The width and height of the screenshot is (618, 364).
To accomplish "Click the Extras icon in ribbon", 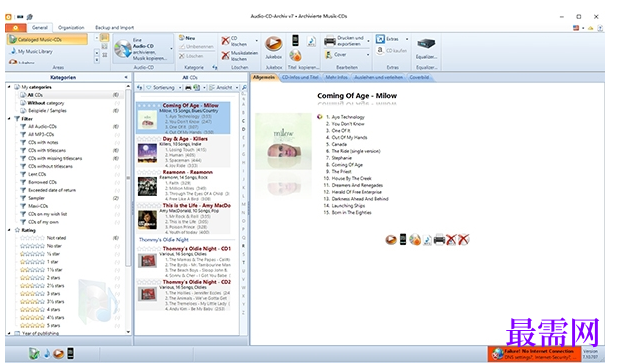I will coord(380,39).
